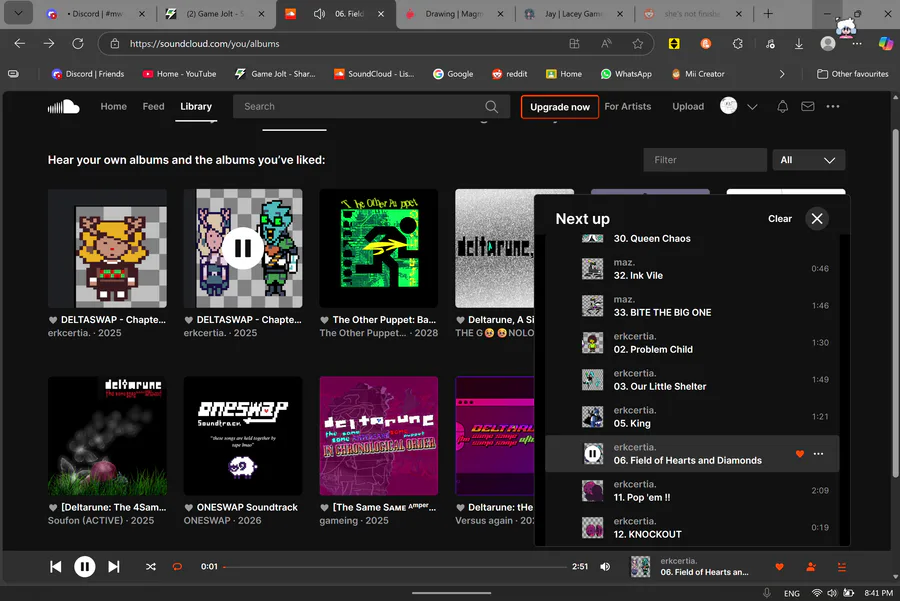The image size is (900, 601).
Task: Open the messages envelope icon
Action: [808, 106]
